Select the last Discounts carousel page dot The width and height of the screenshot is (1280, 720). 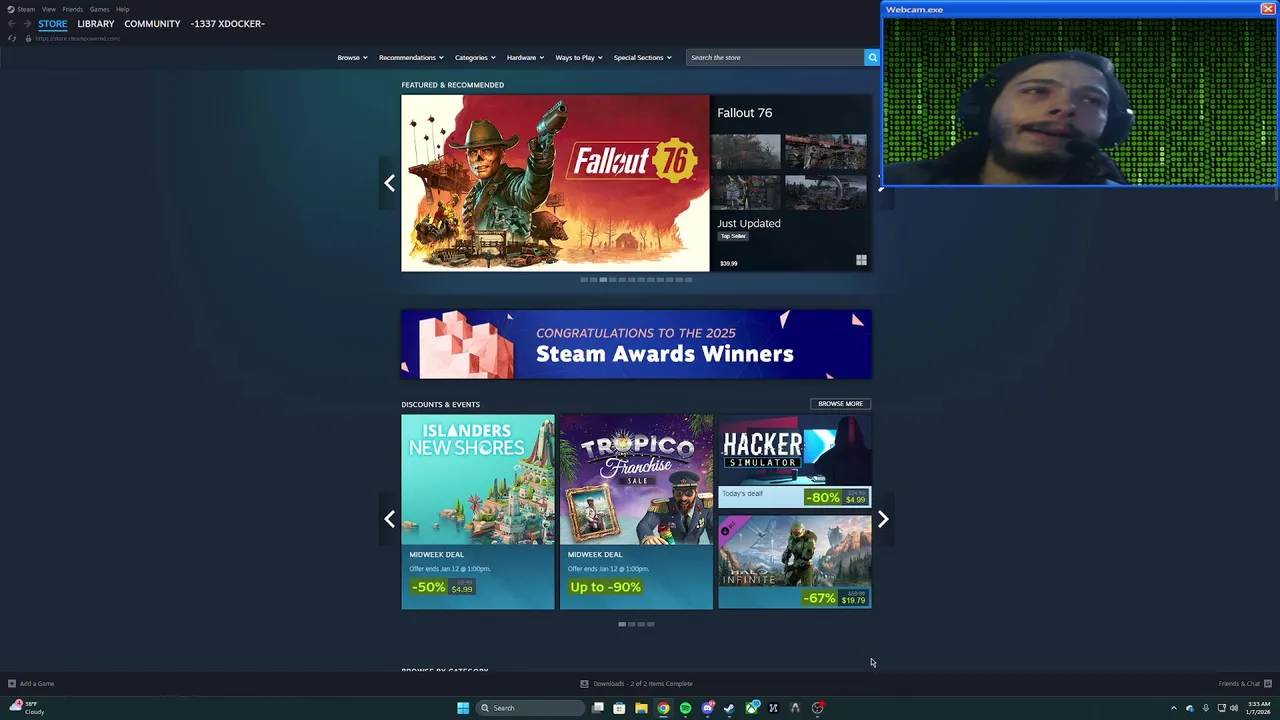point(651,624)
